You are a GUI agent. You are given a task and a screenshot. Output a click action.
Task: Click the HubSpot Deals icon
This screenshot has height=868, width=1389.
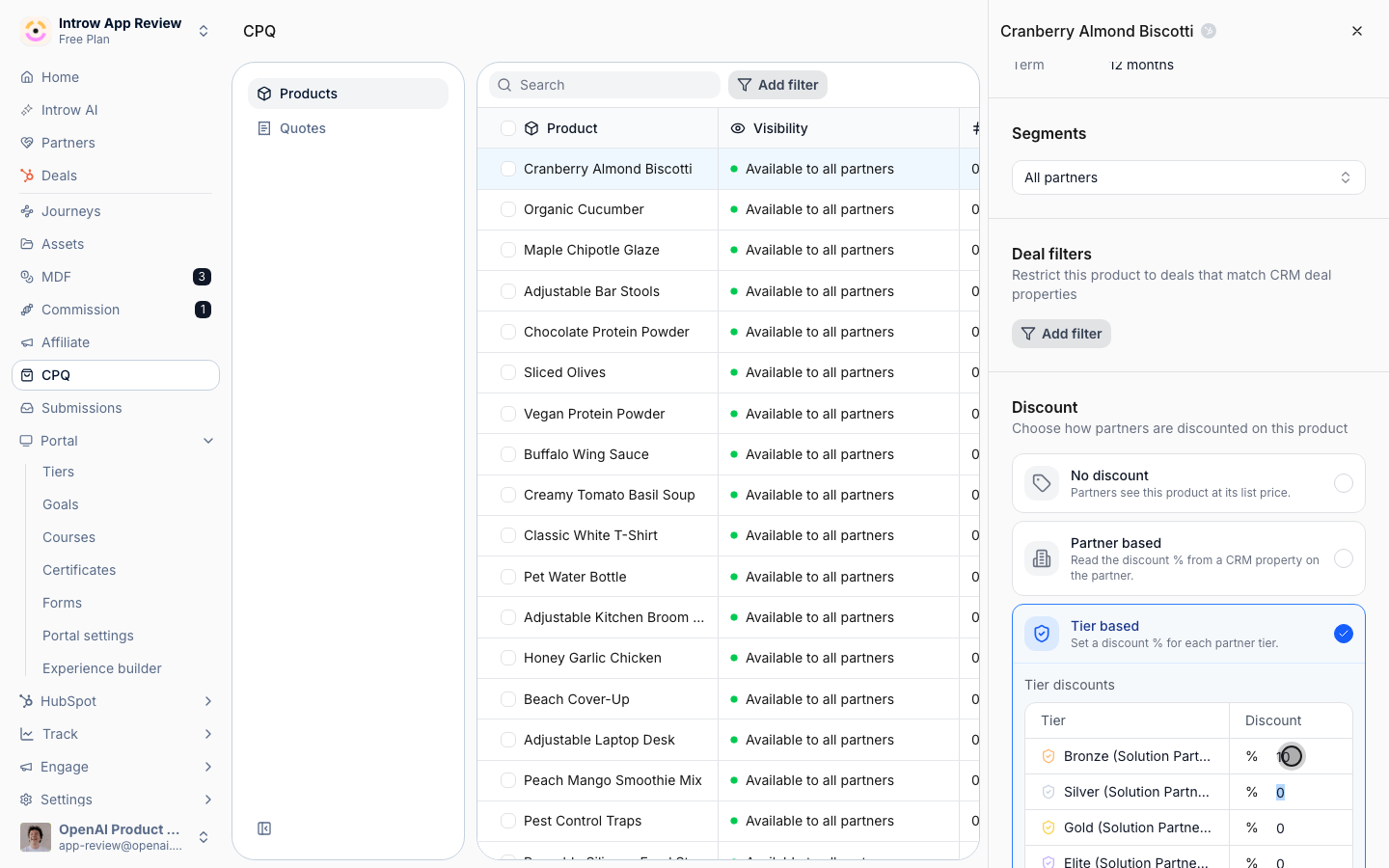point(27,176)
